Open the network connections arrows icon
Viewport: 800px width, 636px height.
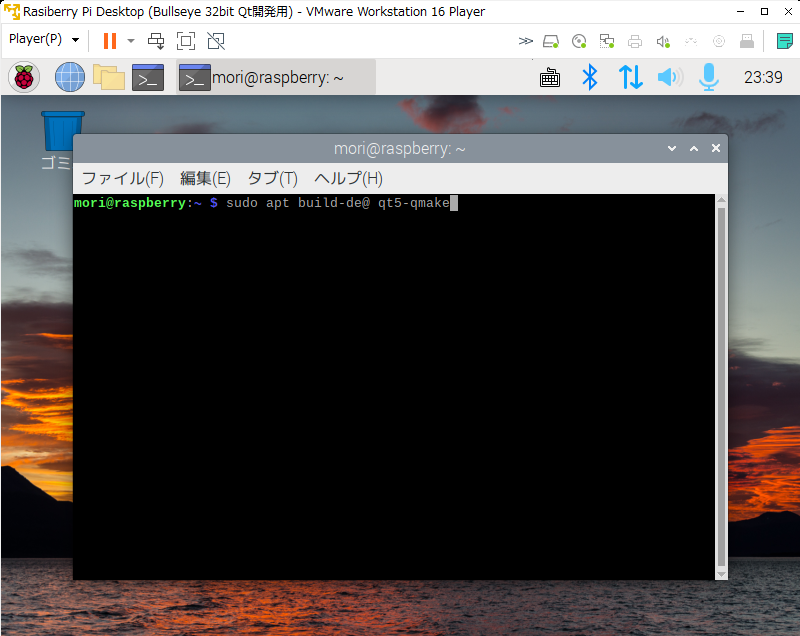pyautogui.click(x=631, y=78)
